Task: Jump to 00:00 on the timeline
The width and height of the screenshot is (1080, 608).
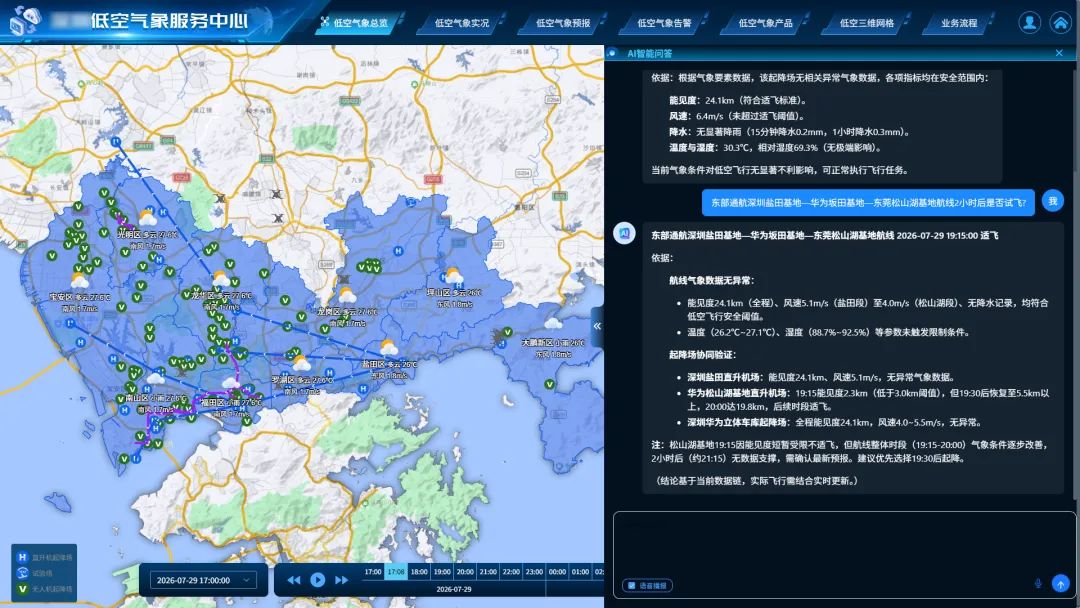Action: (557, 572)
